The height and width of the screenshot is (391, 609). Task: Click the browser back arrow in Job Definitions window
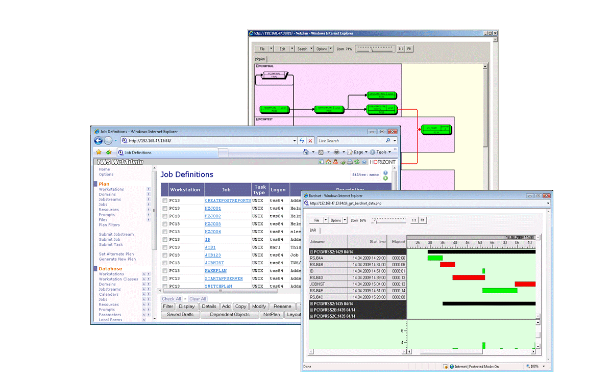point(98,141)
